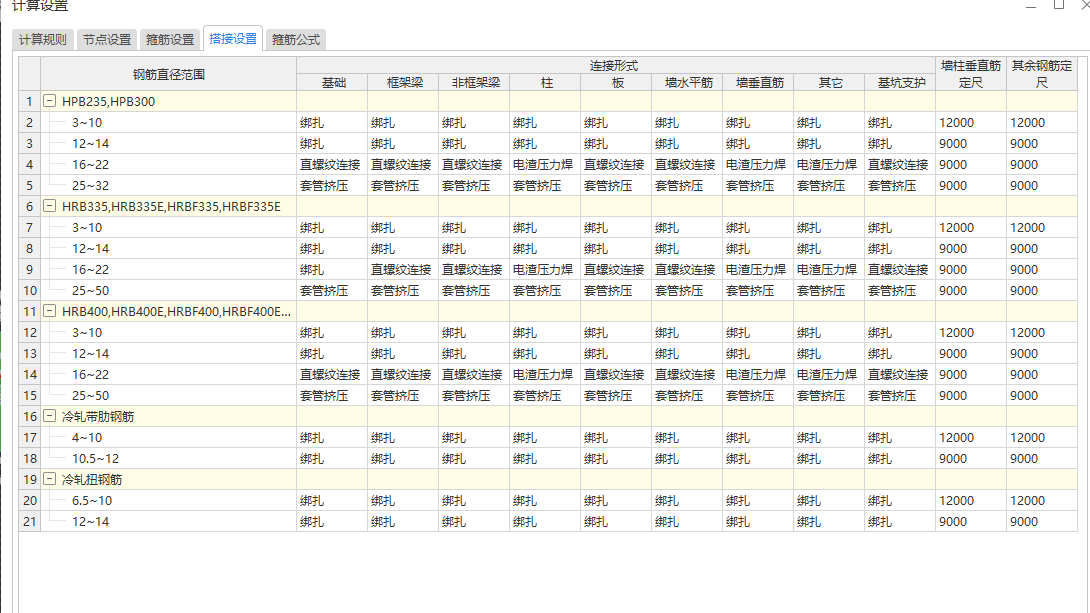Select row number 10 header
Screen dimensions: 1090x613
coord(30,291)
